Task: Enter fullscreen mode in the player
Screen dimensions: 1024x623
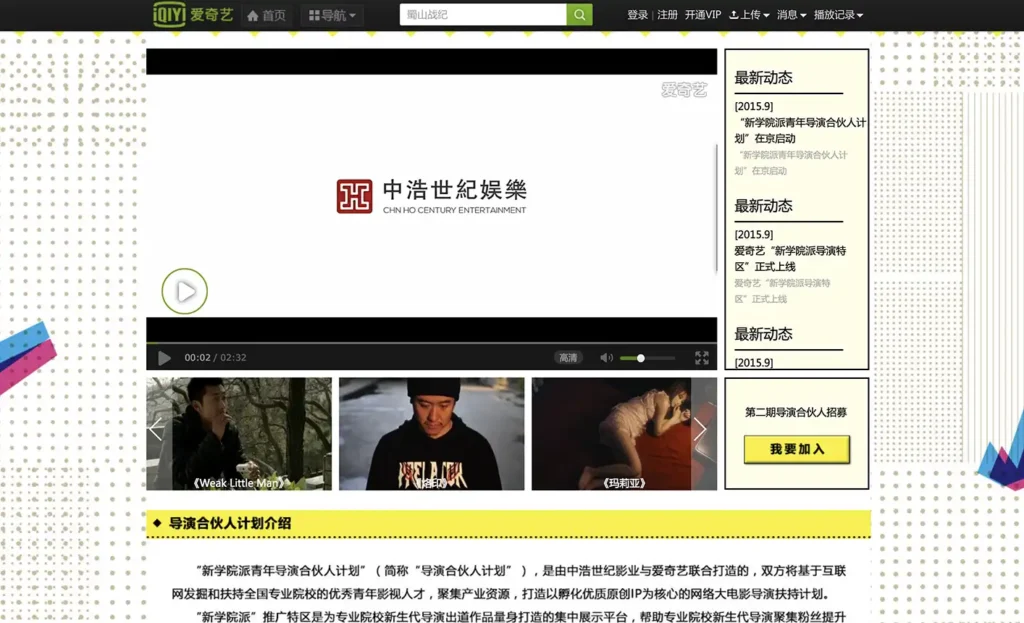Action: [702, 358]
